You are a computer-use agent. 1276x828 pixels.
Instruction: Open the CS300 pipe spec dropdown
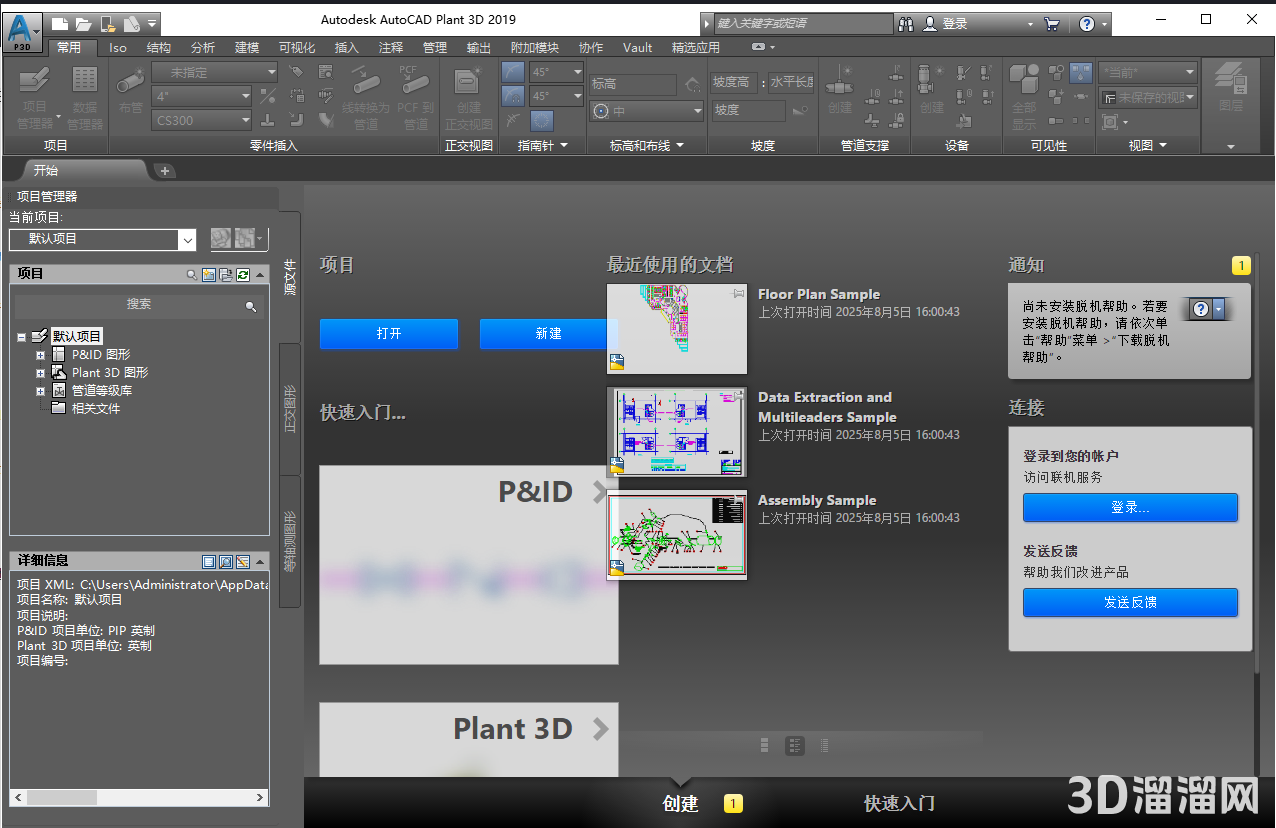(200, 120)
